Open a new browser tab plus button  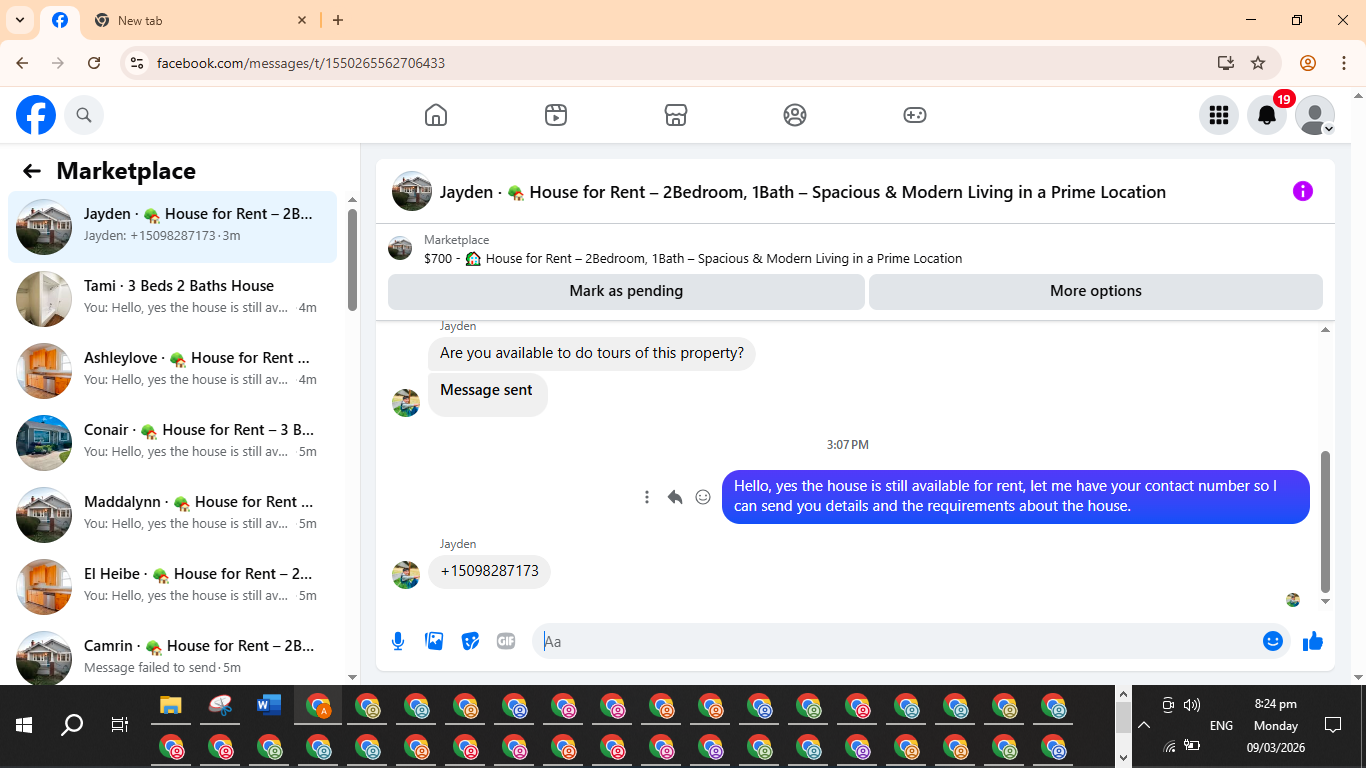(338, 20)
